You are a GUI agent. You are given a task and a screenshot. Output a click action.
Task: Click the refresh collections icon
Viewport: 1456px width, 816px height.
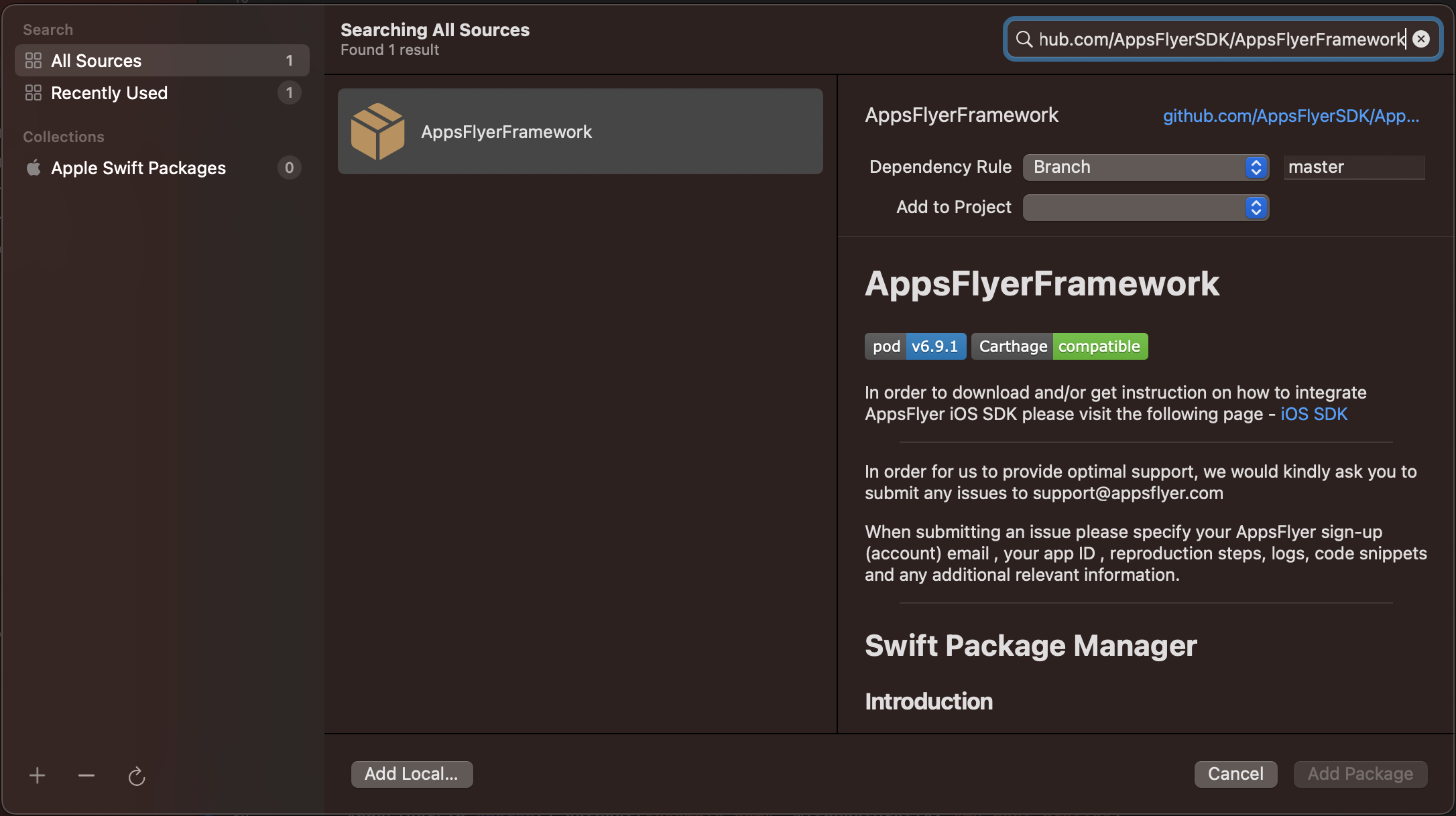click(137, 776)
